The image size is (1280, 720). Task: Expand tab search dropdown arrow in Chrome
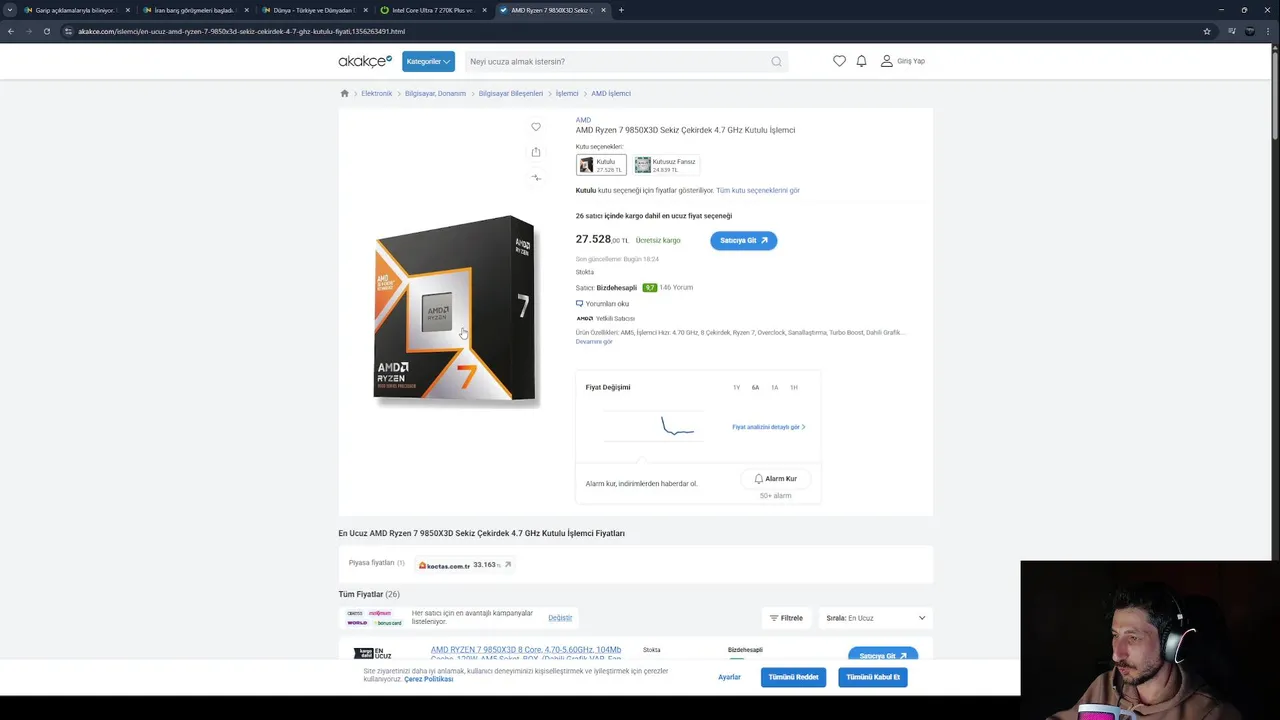point(10,10)
